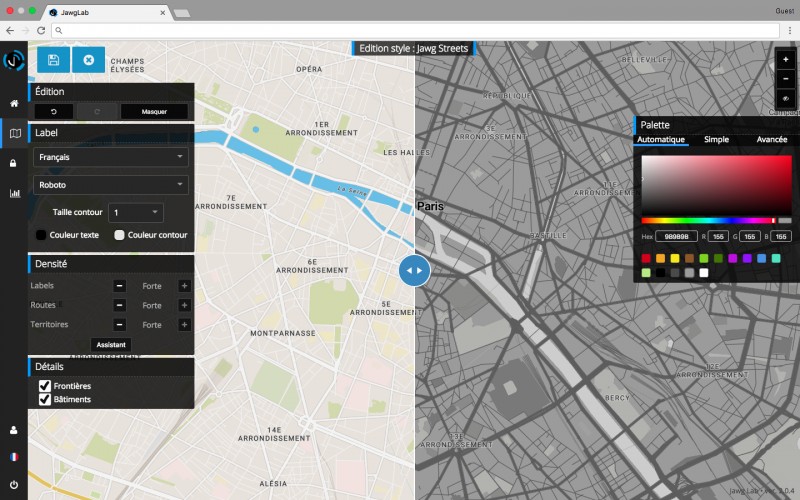
Task: Open a new browser tab
Action: pos(182,13)
